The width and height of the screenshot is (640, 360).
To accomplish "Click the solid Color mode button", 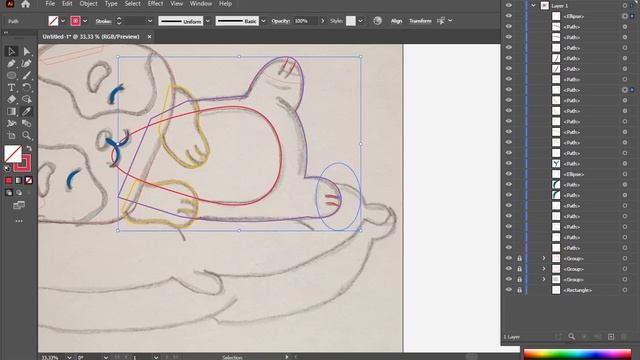I will 9,180.
